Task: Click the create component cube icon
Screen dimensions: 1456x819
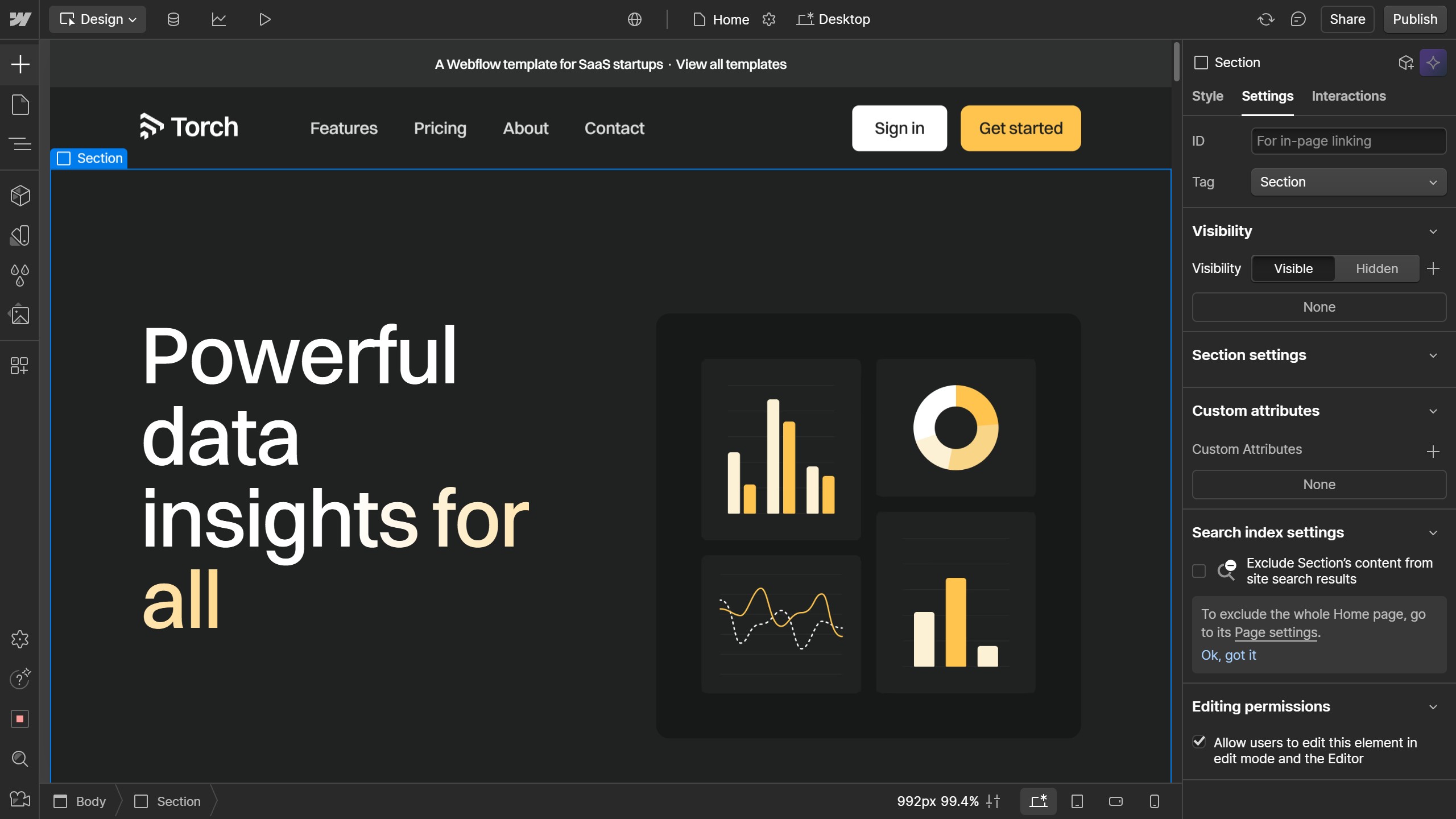Action: [1406, 63]
